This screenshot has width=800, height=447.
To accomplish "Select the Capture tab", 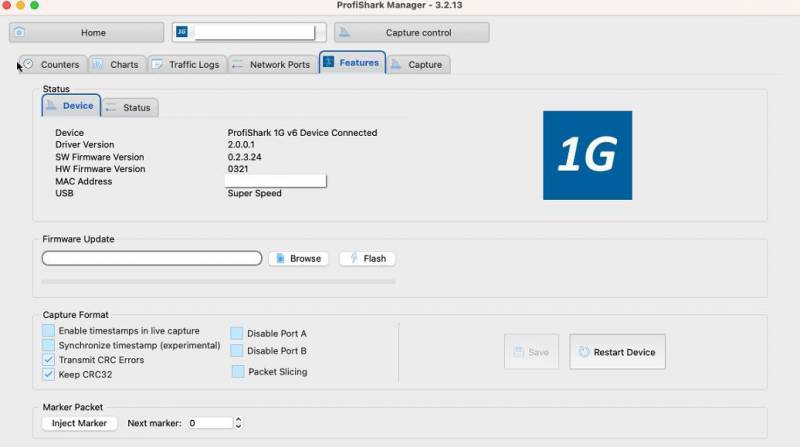I will pos(416,65).
